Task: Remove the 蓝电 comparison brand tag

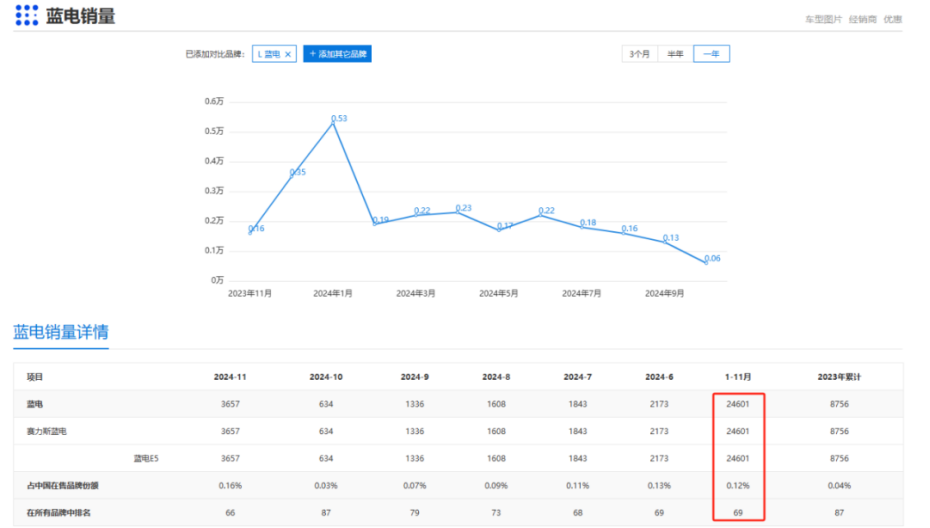Action: pos(288,55)
